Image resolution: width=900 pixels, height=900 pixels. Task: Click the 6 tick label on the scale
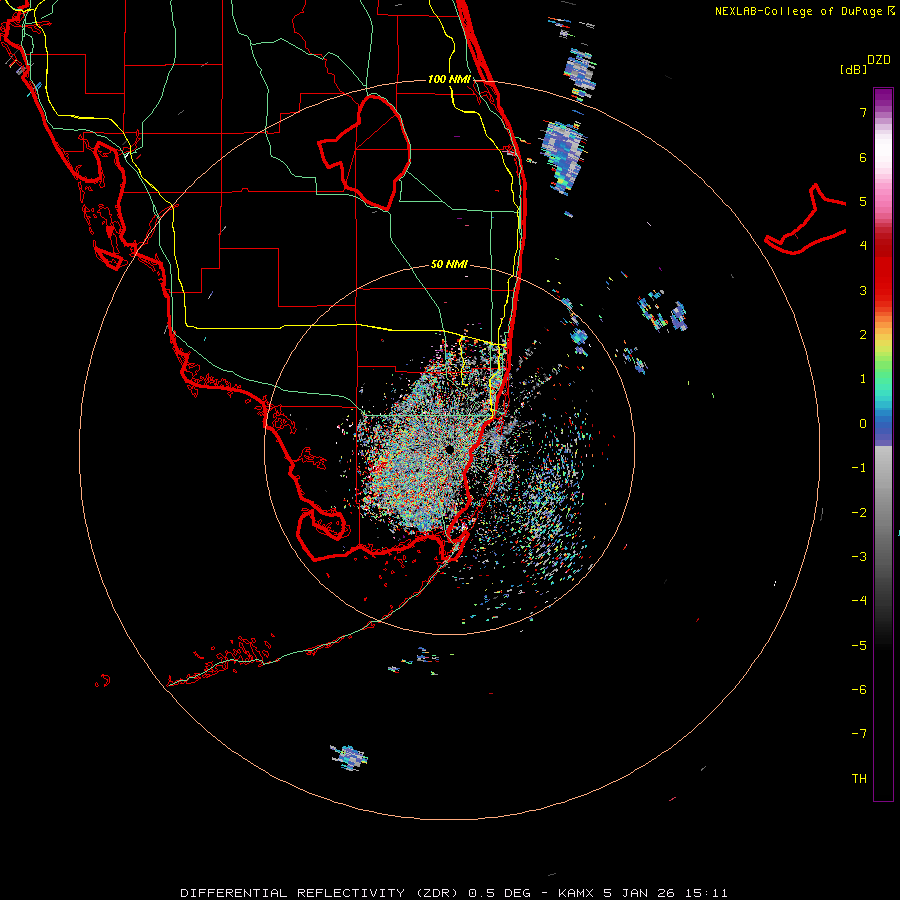pyautogui.click(x=863, y=157)
